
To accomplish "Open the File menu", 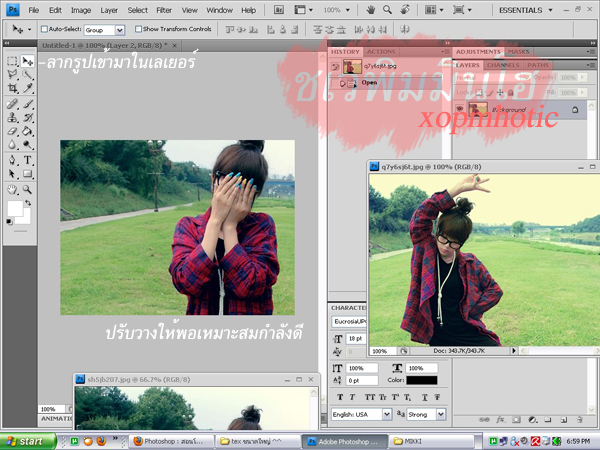I will [x=34, y=10].
